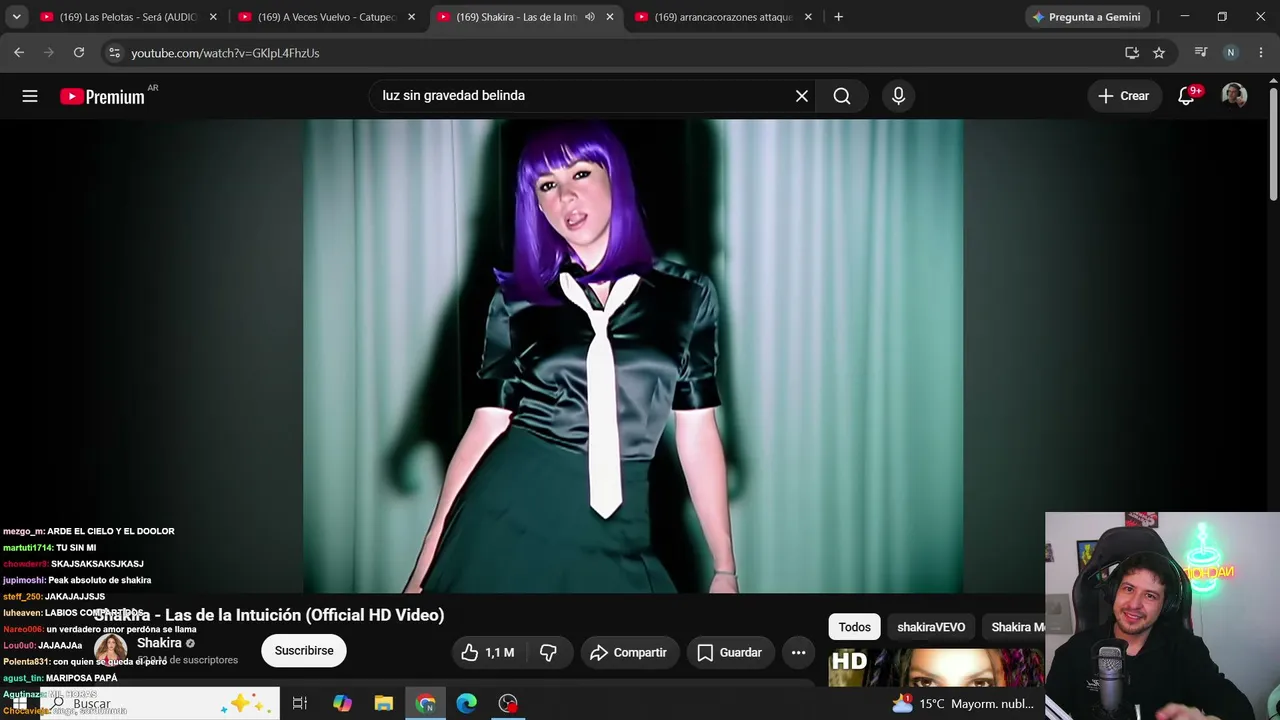Switch to Chrome on the taskbar
Screen dimensions: 1280x720
coord(426,704)
